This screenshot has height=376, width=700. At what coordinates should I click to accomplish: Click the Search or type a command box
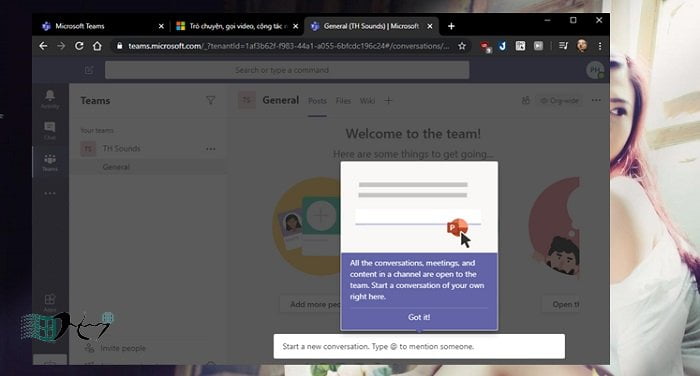click(x=287, y=70)
